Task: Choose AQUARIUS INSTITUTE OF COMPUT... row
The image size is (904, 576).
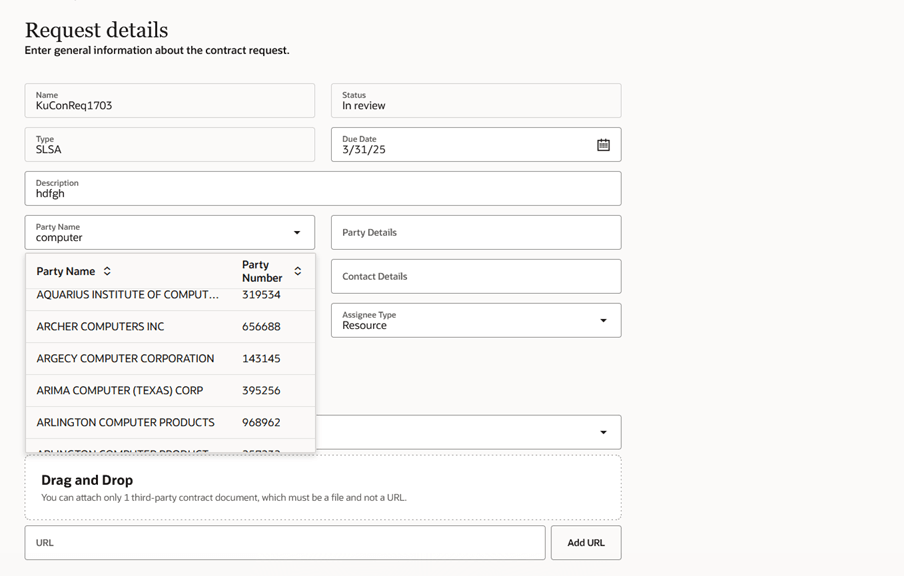Action: point(127,296)
